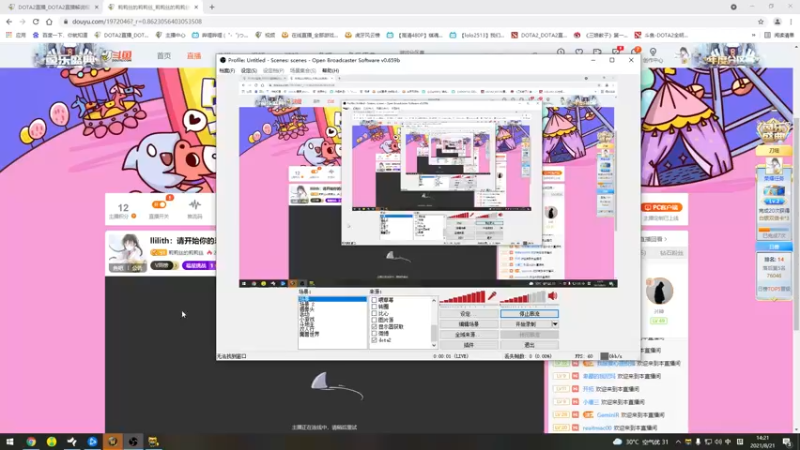800x450 pixels.
Task: Open Windows Start menu
Action: [10, 442]
